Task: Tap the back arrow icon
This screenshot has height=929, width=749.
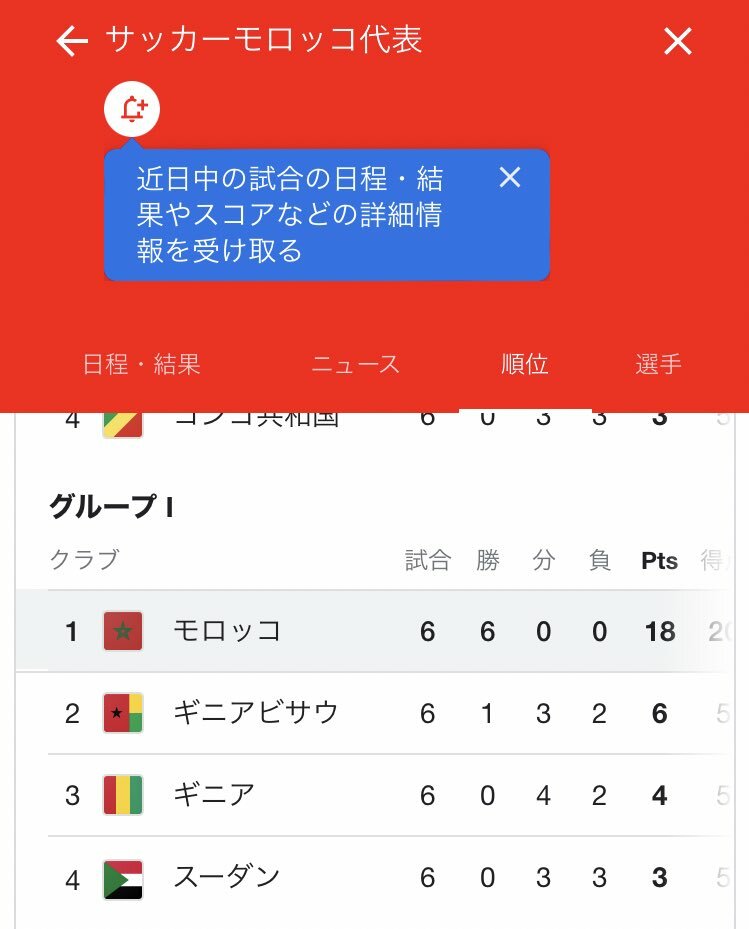Action: coord(72,41)
